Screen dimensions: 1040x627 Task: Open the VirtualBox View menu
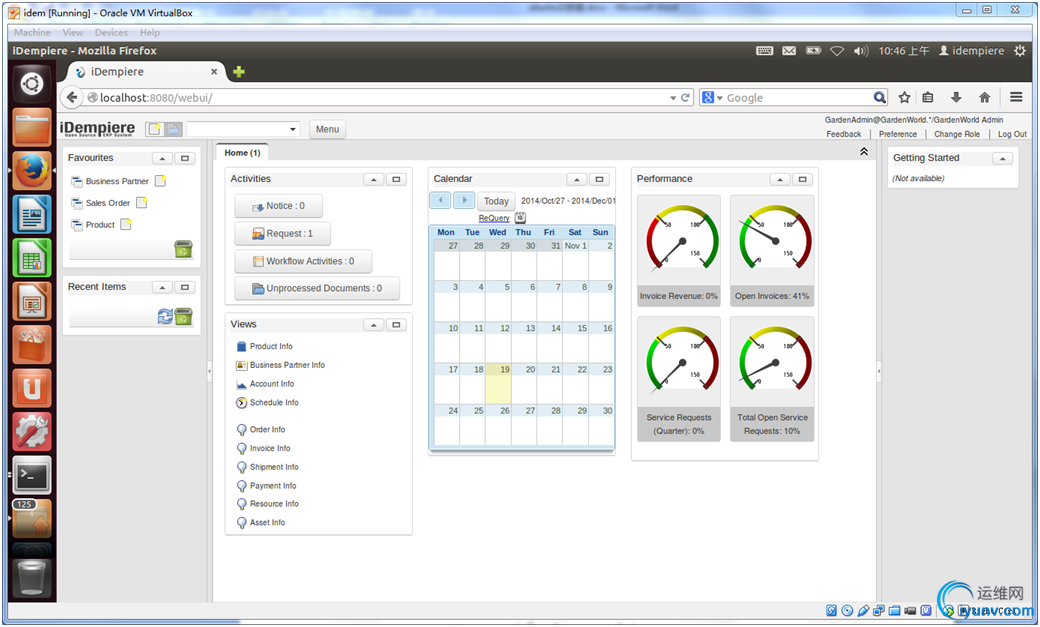click(x=73, y=33)
